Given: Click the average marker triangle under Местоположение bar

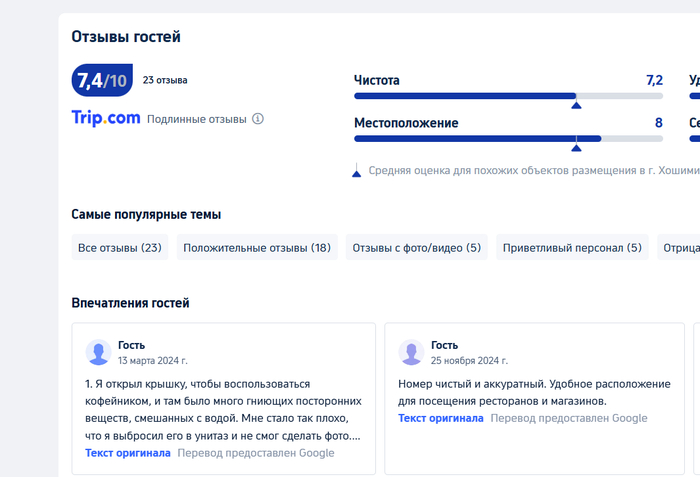Looking at the screenshot, I should (x=575, y=148).
